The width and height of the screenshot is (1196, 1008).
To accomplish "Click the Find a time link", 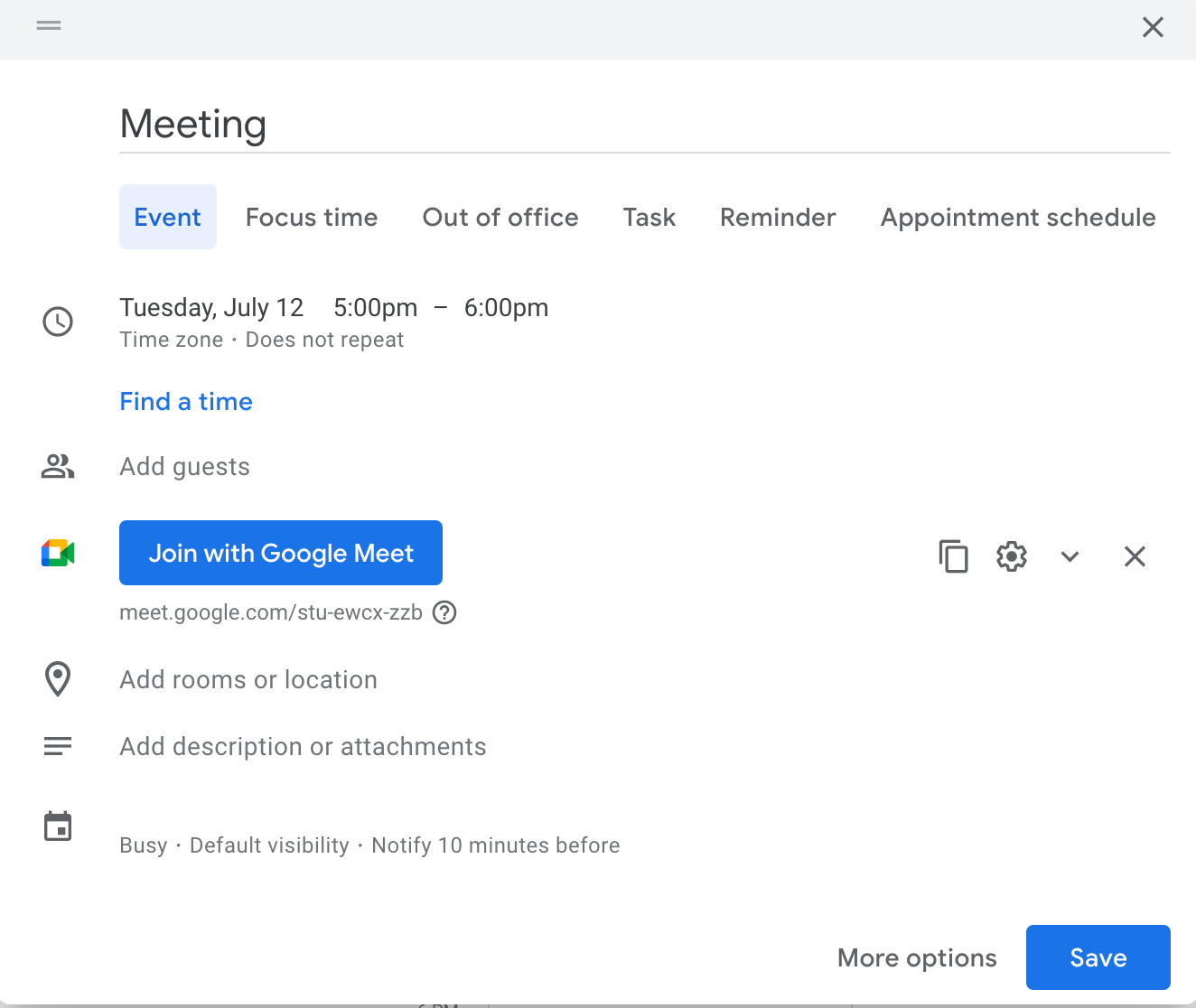I will click(186, 401).
